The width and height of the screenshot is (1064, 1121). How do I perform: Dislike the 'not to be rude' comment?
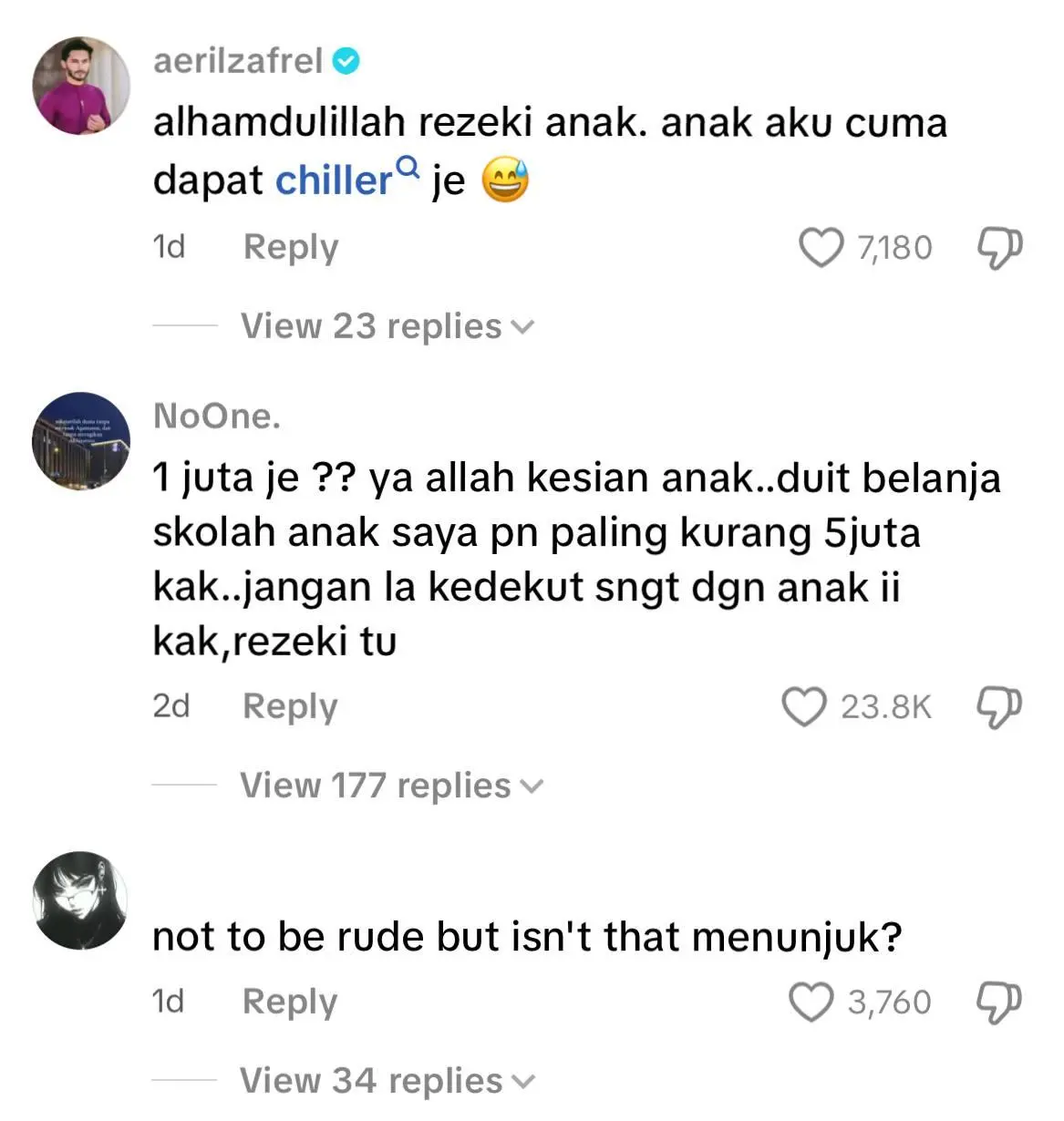(x=999, y=1003)
